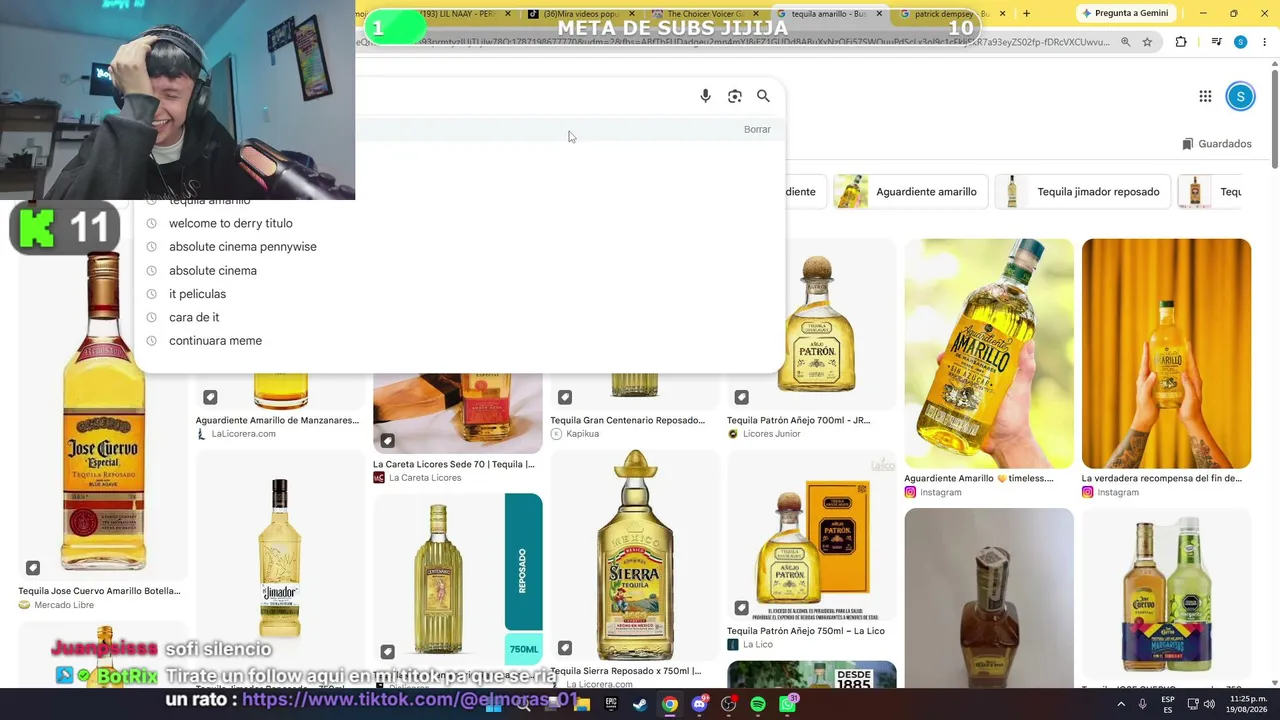This screenshot has height=720, width=1280.
Task: Click the browser address bar
Action: (735, 42)
